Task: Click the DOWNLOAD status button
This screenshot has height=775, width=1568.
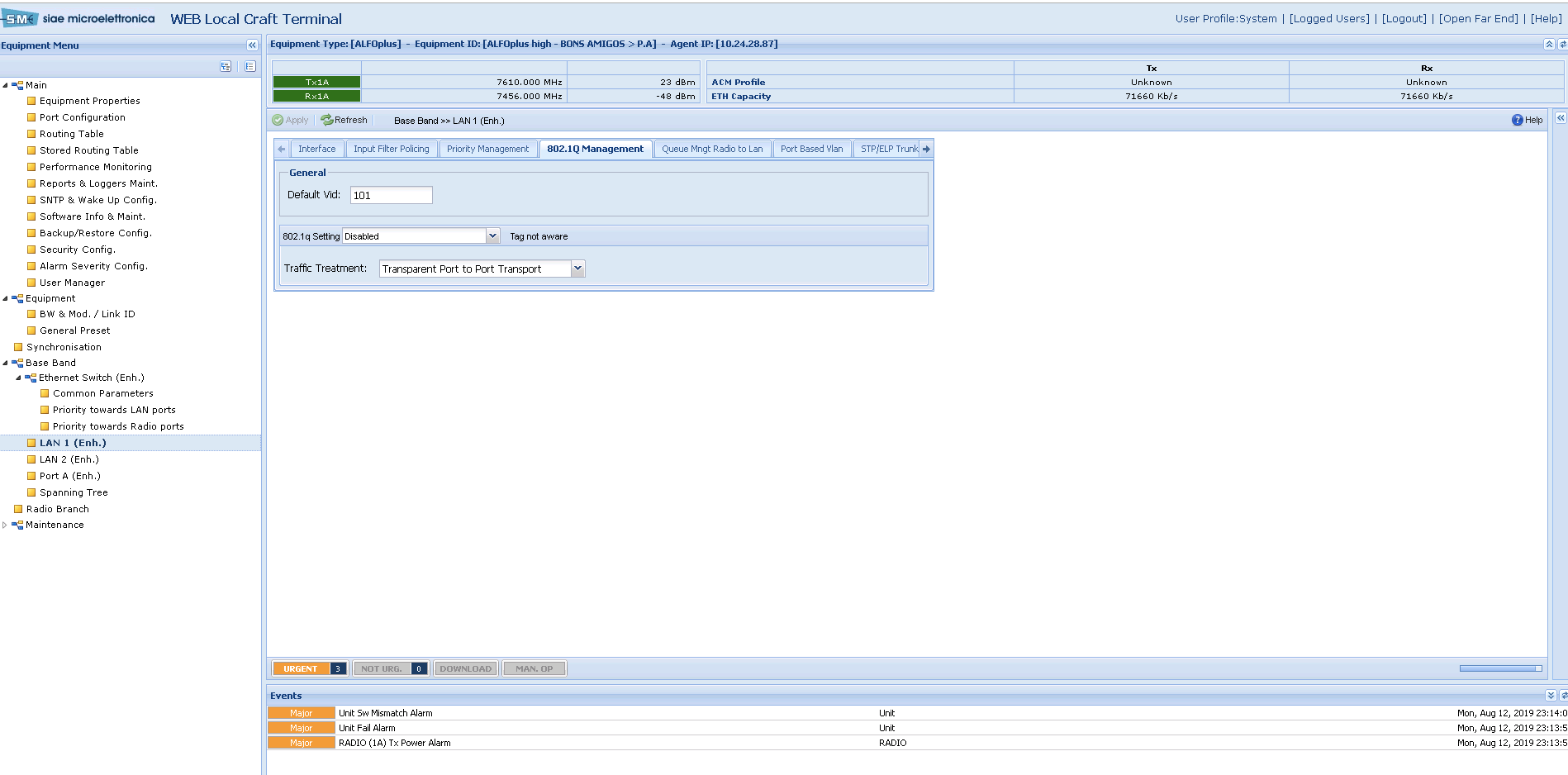Action: click(x=466, y=668)
